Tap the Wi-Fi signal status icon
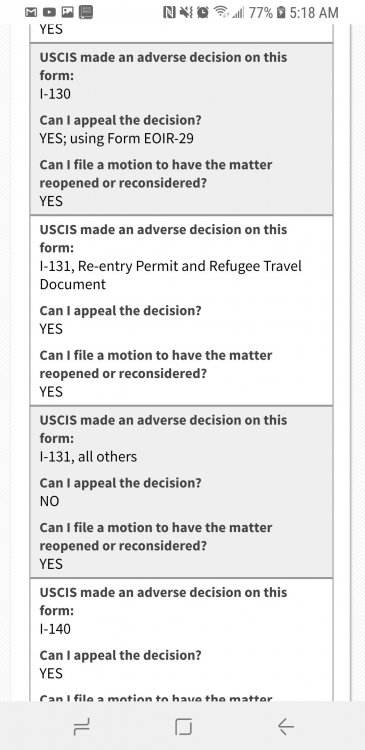Image resolution: width=365 pixels, height=750 pixels. pos(221,12)
